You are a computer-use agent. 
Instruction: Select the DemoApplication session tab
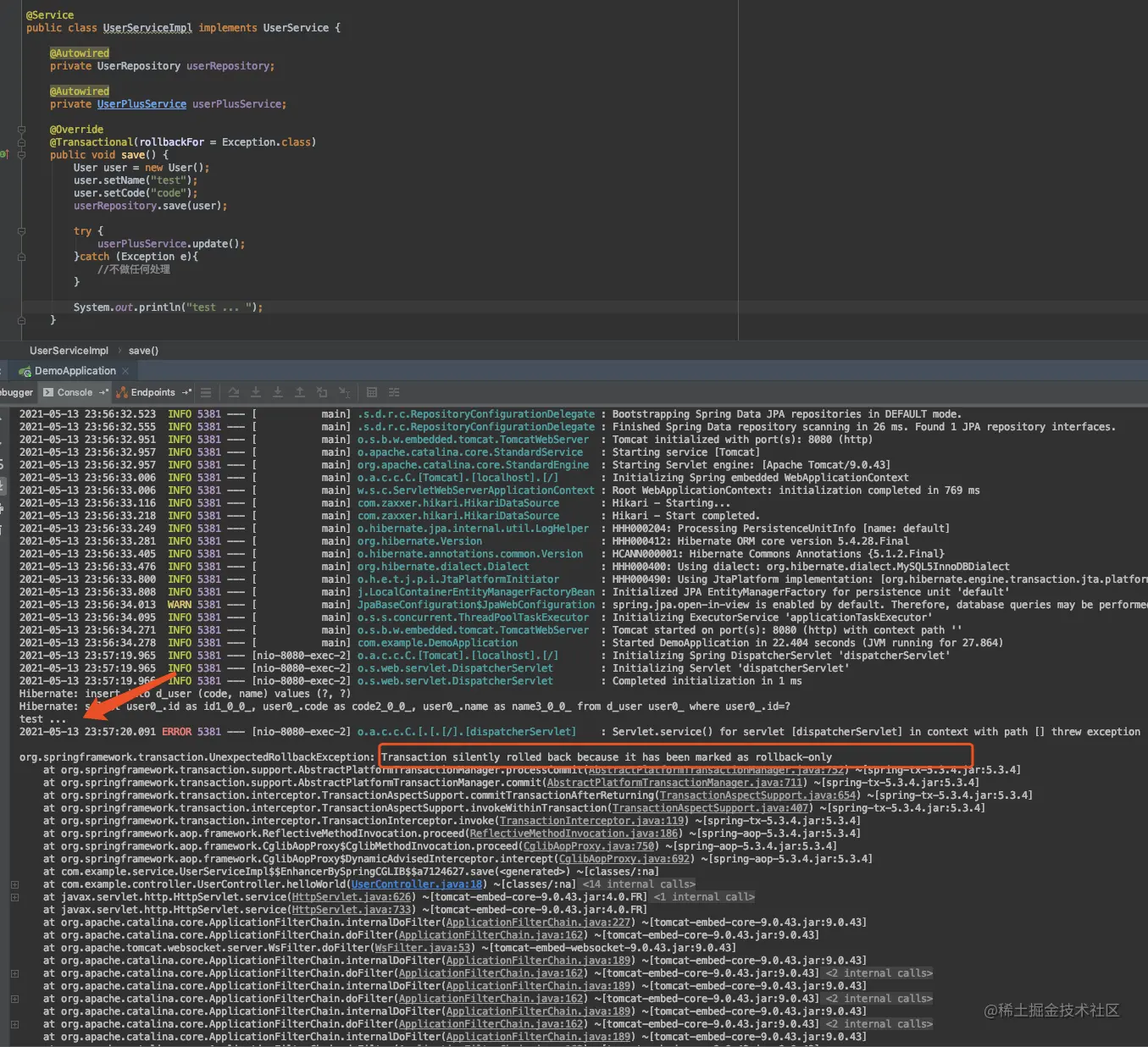tap(75, 371)
